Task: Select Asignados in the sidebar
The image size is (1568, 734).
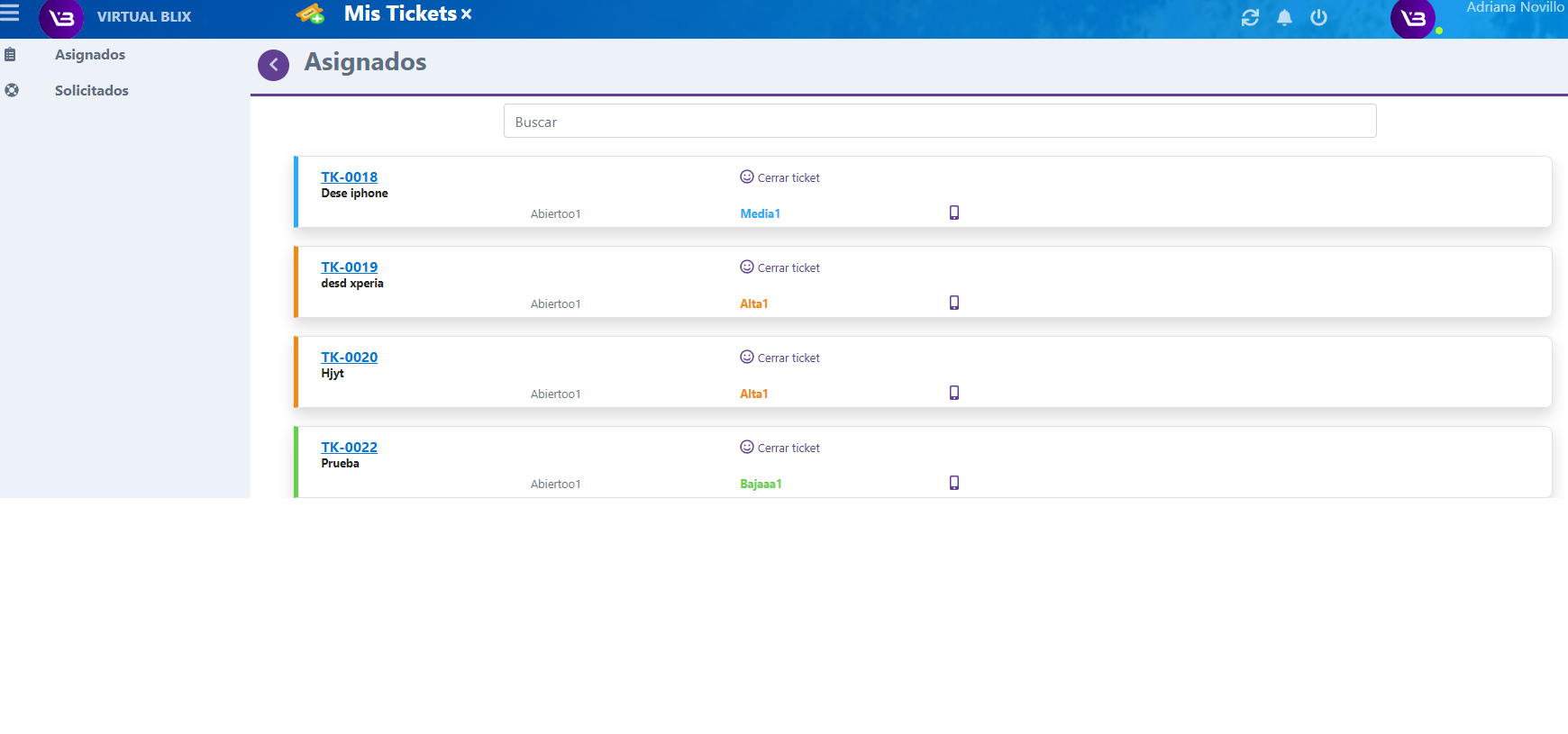Action: 90,55
